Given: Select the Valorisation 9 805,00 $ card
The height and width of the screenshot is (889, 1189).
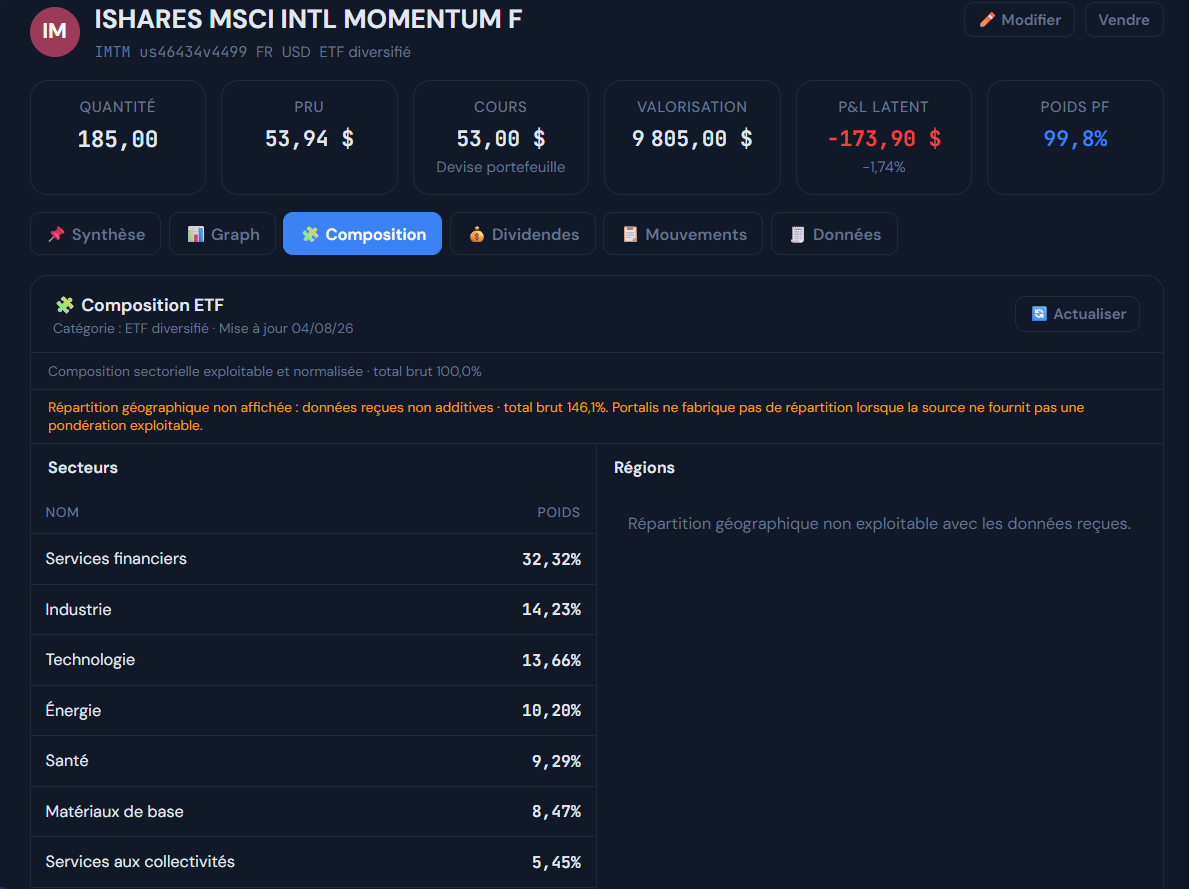Looking at the screenshot, I should pyautogui.click(x=692, y=138).
